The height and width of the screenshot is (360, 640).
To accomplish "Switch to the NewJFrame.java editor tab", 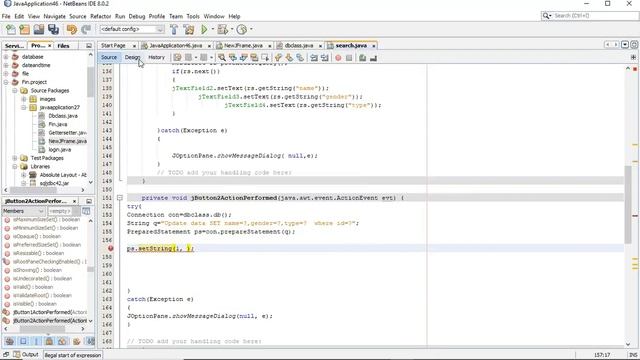I will tap(243, 45).
